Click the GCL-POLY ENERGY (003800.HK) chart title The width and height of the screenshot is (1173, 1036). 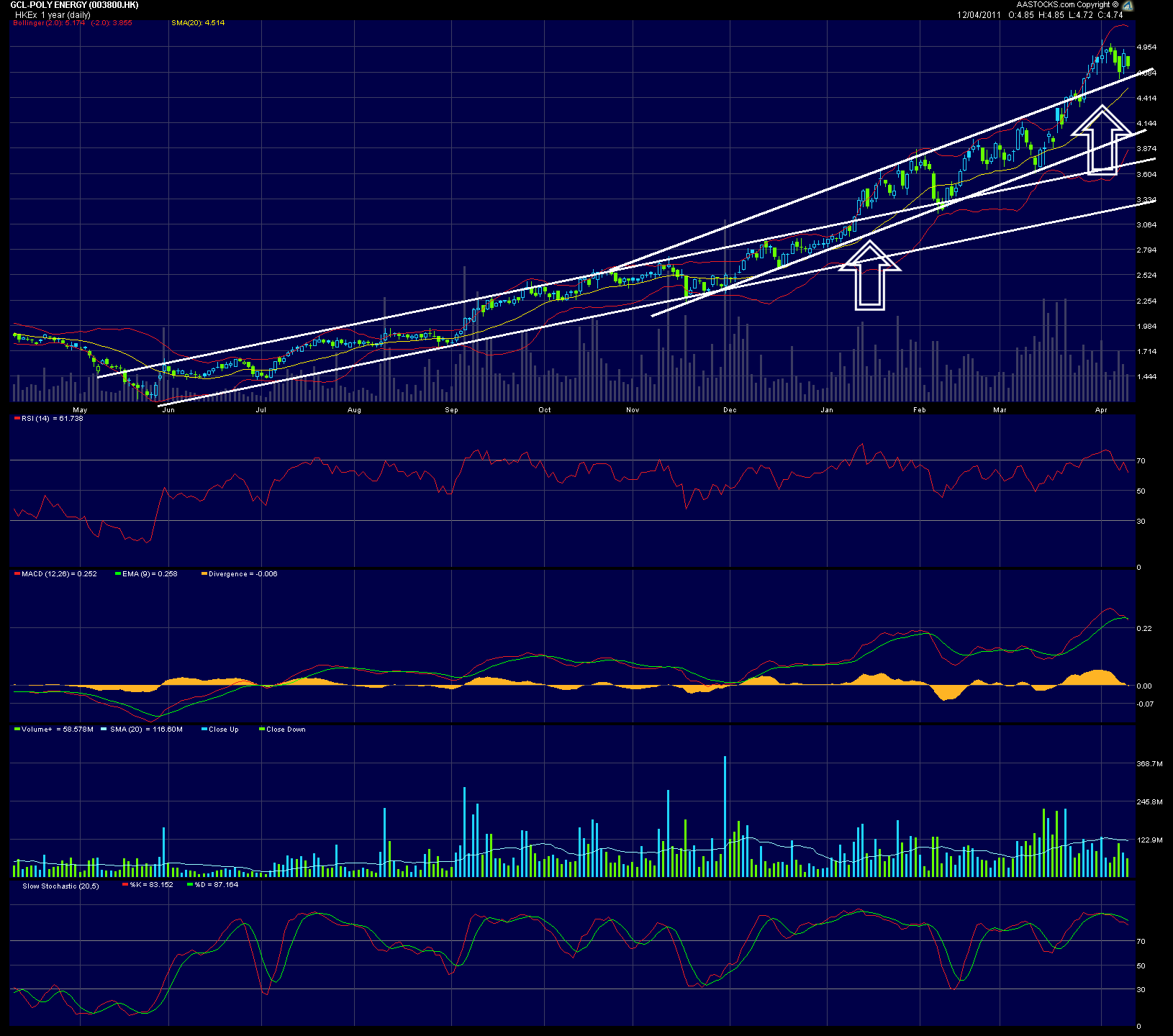pyautogui.click(x=75, y=5)
